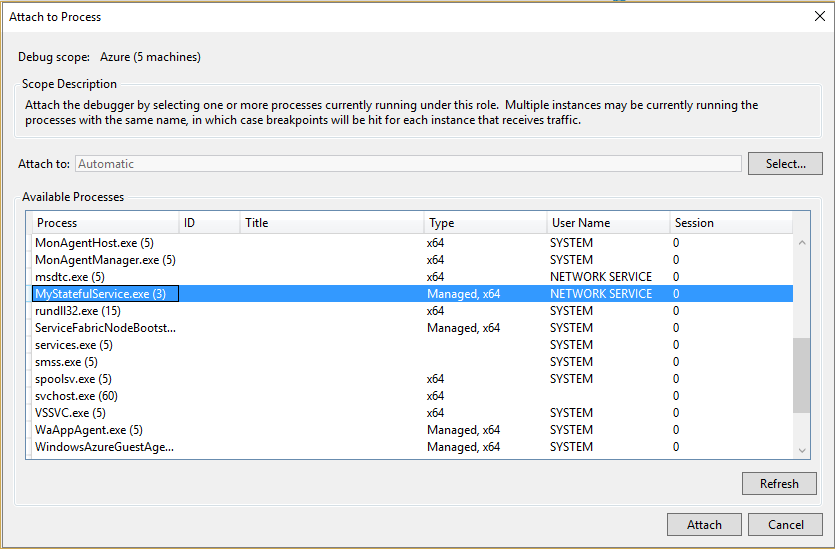This screenshot has height=549, width=835.
Task: Select spoolsv.exe (5) process row
Action: (412, 379)
